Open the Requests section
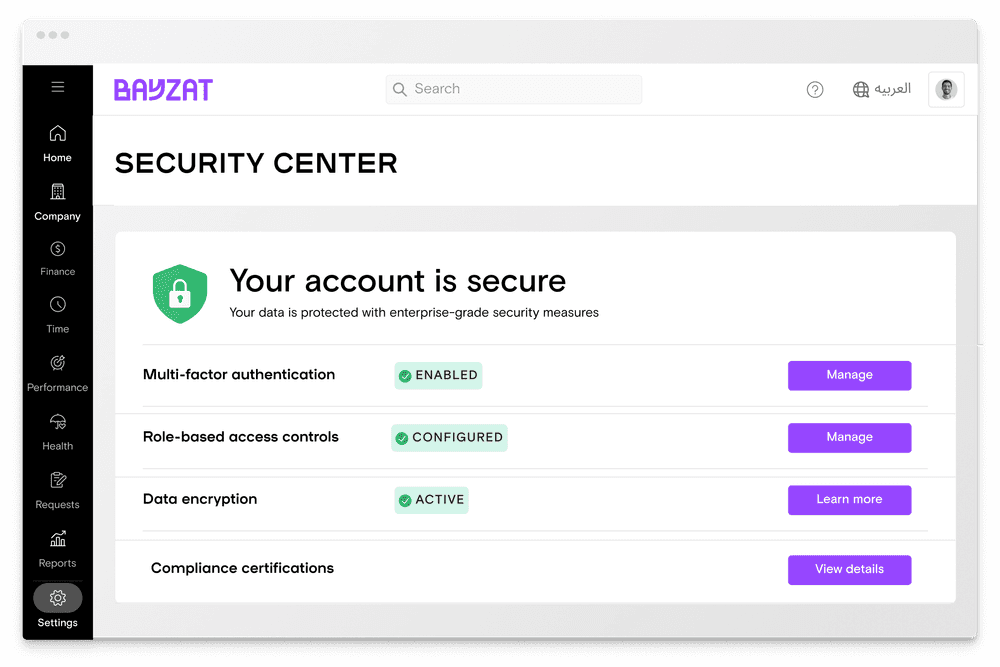 57,489
